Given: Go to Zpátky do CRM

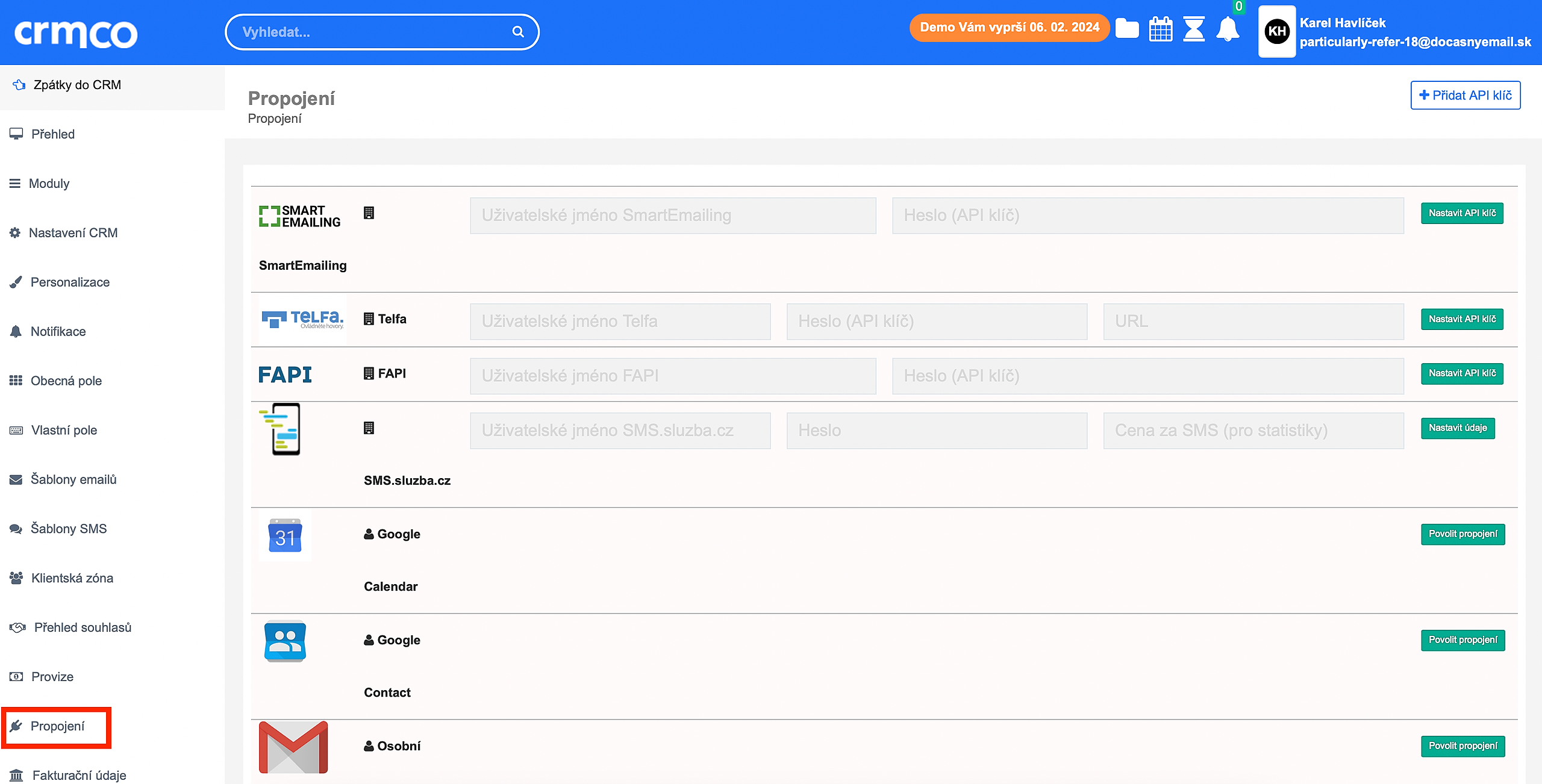Looking at the screenshot, I should coord(77,85).
